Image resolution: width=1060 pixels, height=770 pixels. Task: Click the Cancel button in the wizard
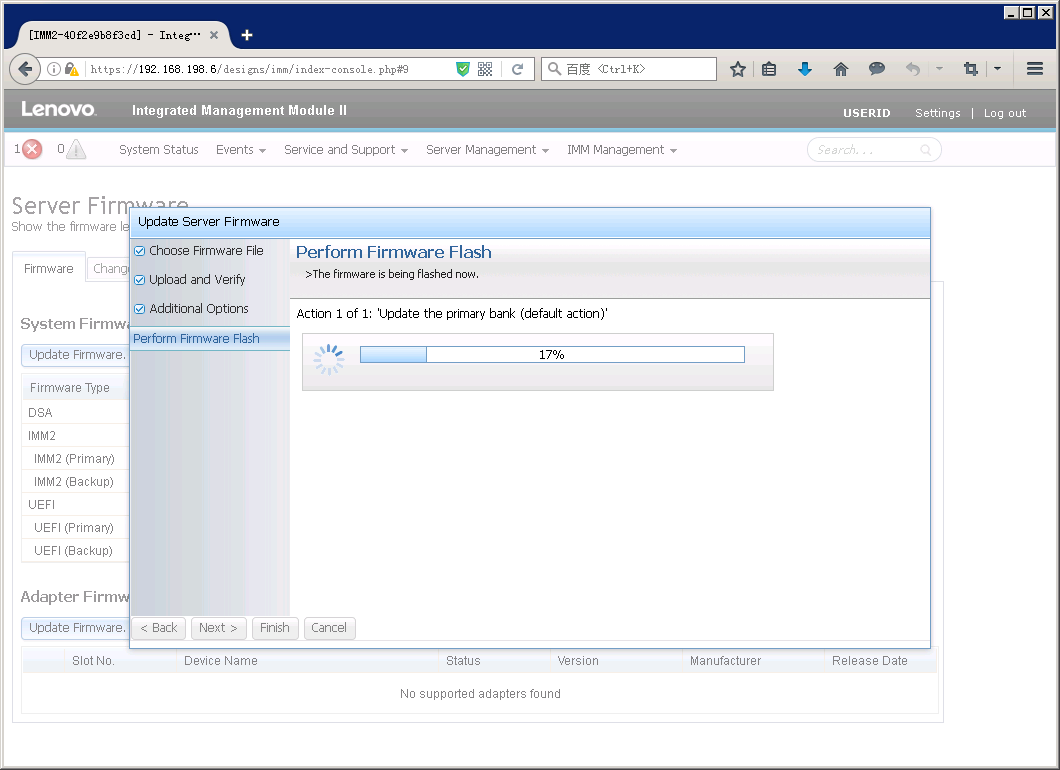[x=329, y=628]
